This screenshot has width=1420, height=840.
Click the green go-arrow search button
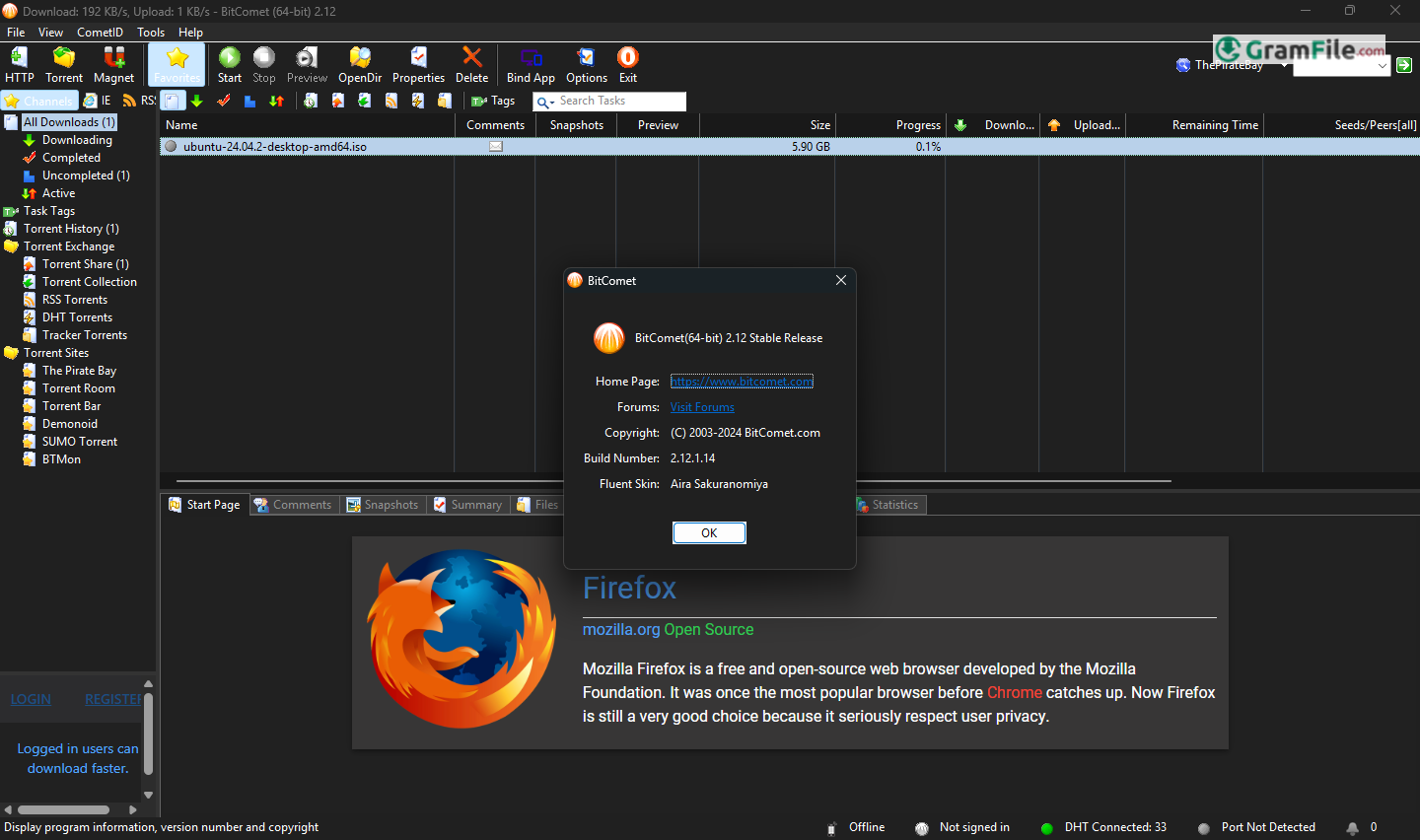click(1404, 65)
